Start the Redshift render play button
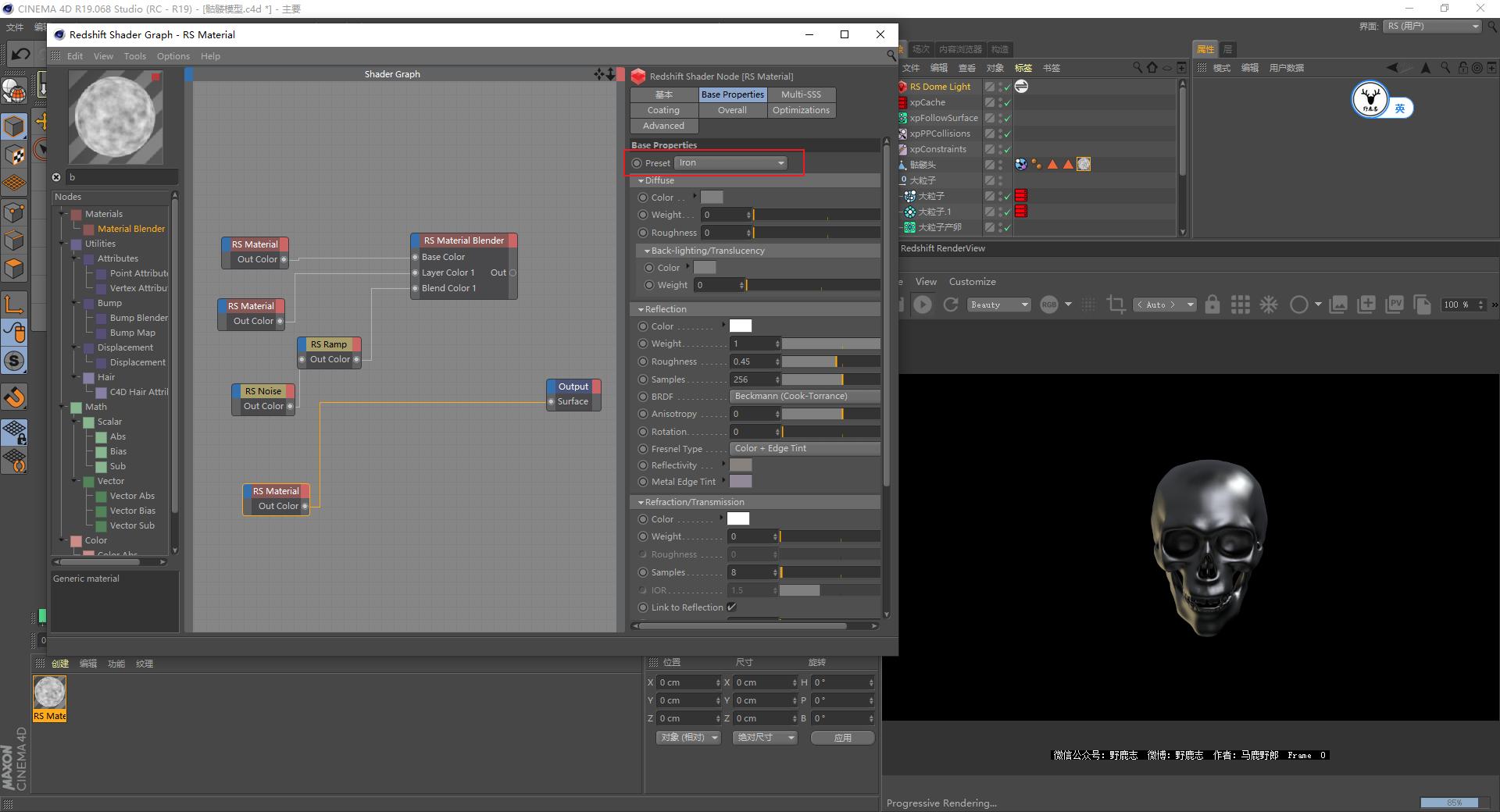Viewport: 1500px width, 812px height. coord(923,304)
